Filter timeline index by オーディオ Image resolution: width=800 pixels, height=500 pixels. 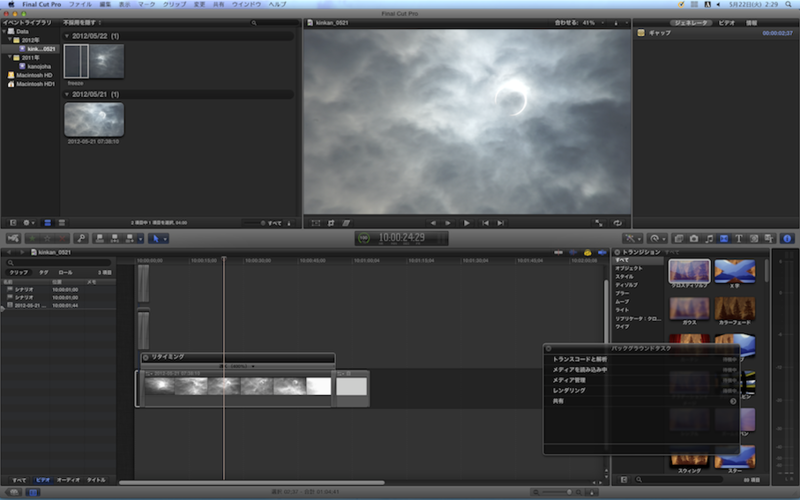(x=68, y=480)
